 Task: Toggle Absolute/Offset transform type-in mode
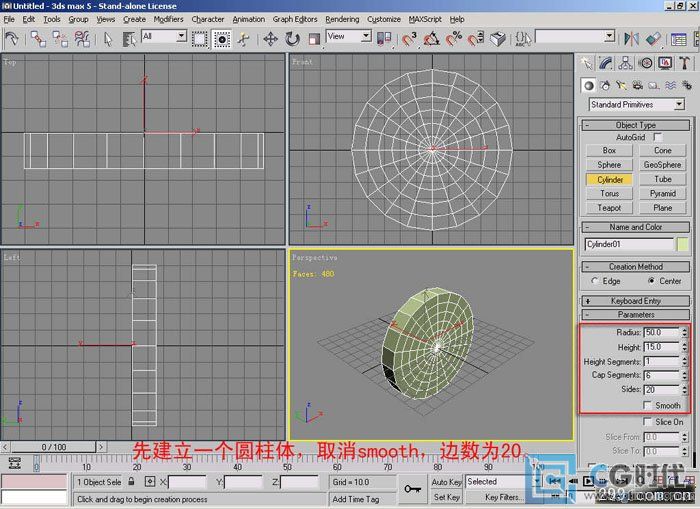click(150, 482)
